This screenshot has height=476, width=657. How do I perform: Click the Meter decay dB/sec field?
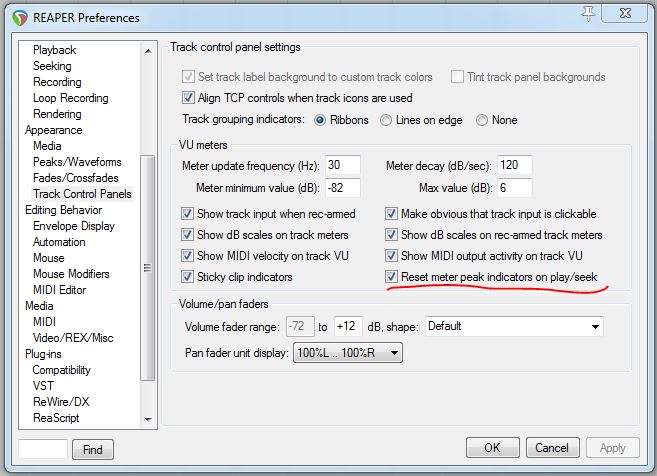click(515, 165)
